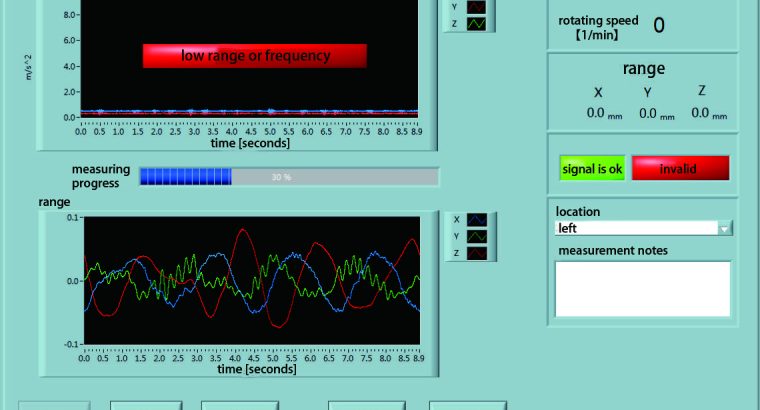Click the 'measuring progress' label

[101, 176]
